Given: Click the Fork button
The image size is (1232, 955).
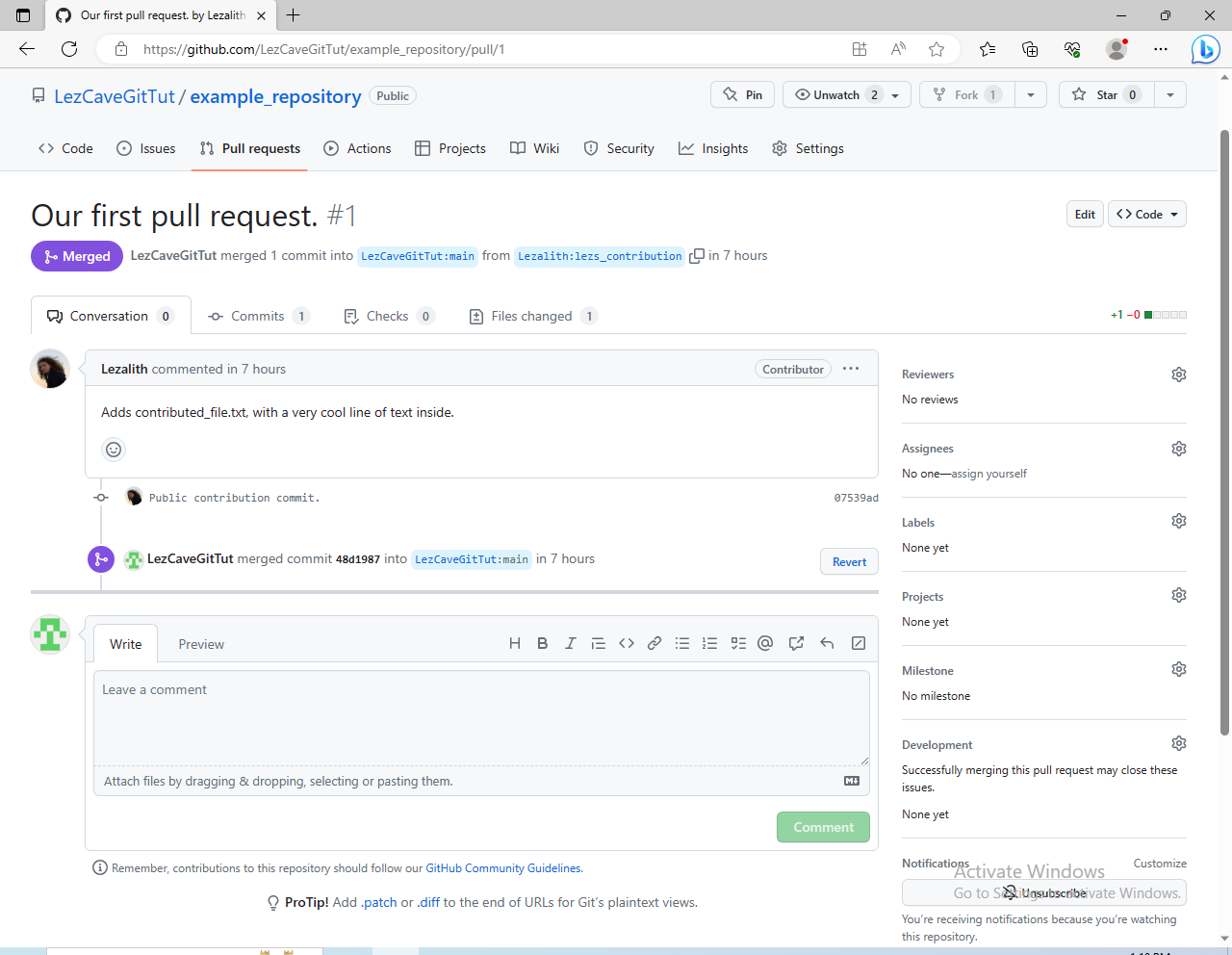Looking at the screenshot, I should click(x=967, y=94).
